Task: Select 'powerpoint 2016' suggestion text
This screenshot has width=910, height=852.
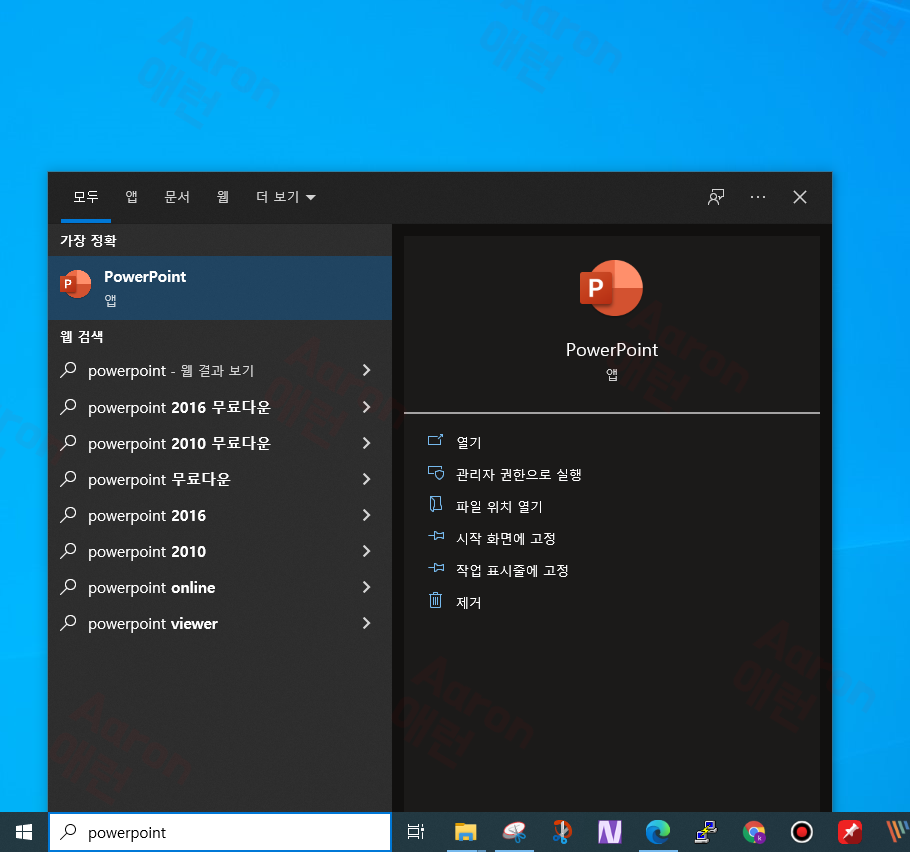Action: pos(147,515)
